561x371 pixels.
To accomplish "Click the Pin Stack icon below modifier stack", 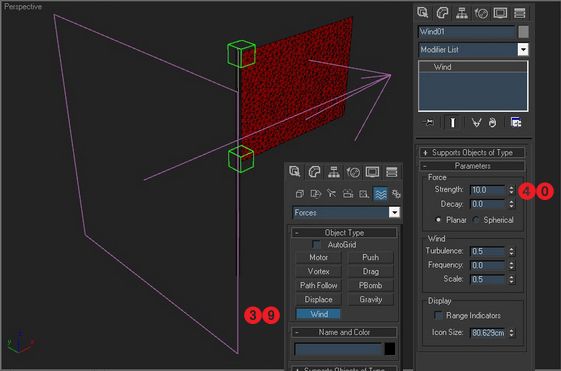I will click(428, 123).
